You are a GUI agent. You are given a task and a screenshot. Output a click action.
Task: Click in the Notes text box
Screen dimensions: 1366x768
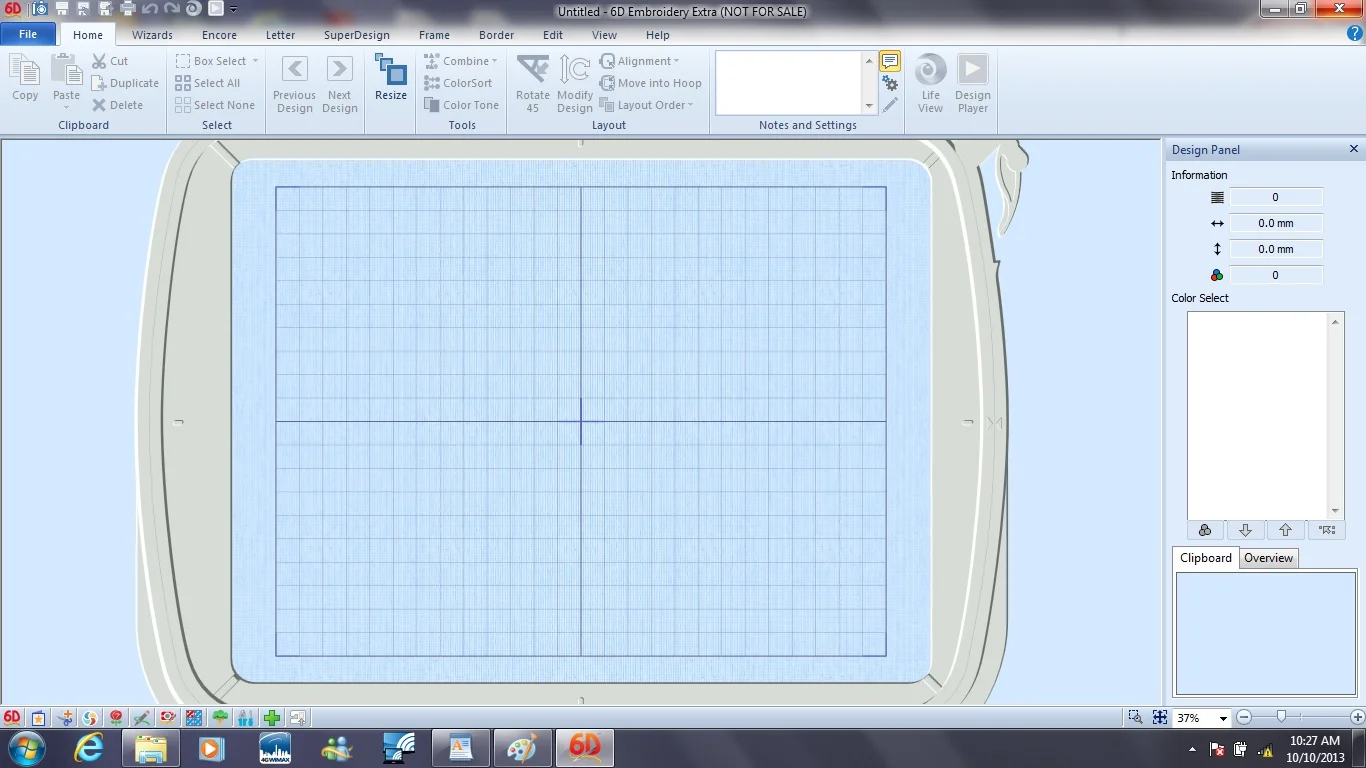click(x=789, y=83)
